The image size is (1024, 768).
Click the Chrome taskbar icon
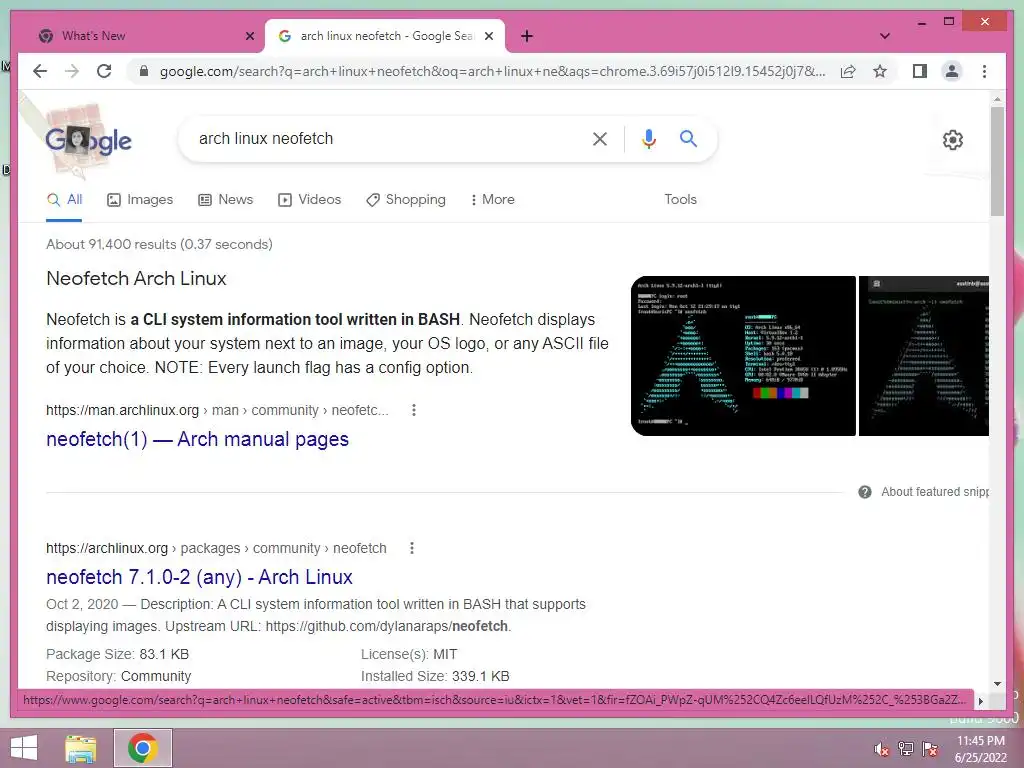143,748
